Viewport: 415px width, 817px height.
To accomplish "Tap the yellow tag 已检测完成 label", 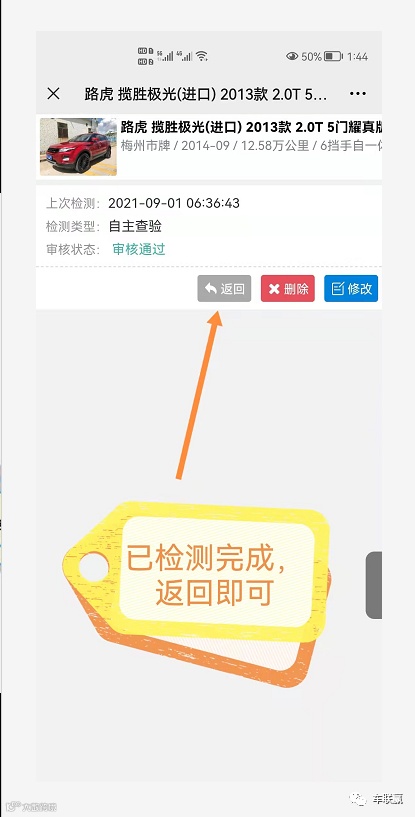I will pos(206,575).
